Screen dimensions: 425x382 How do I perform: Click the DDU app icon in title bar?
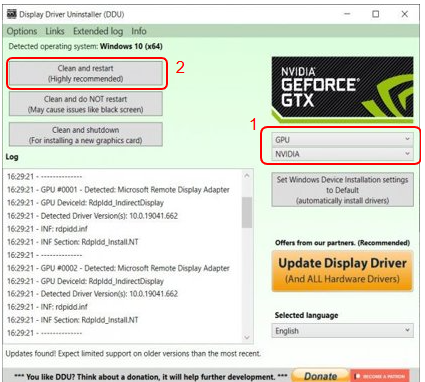coord(12,14)
